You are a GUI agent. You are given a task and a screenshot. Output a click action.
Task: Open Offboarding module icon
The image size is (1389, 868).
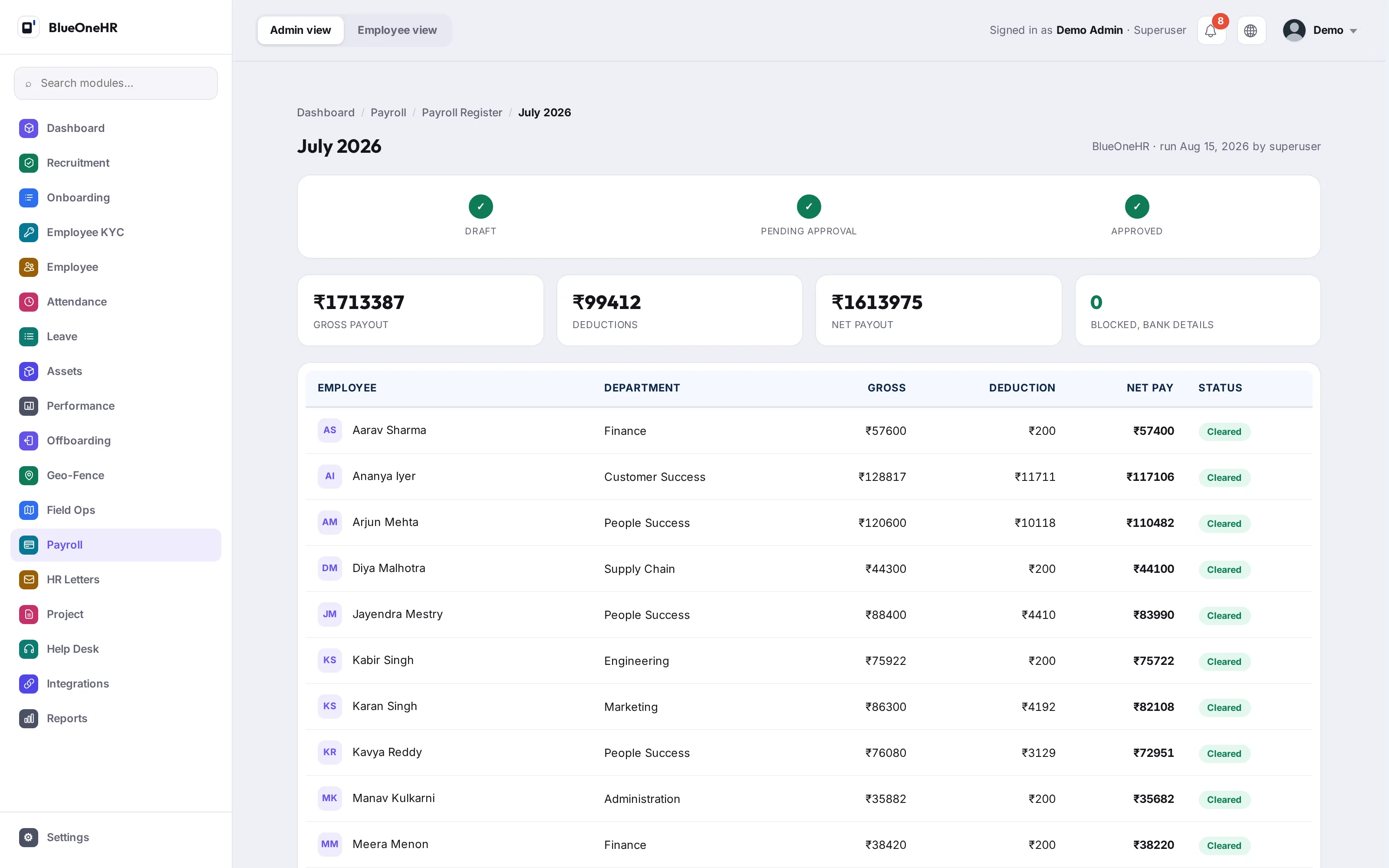(x=29, y=441)
